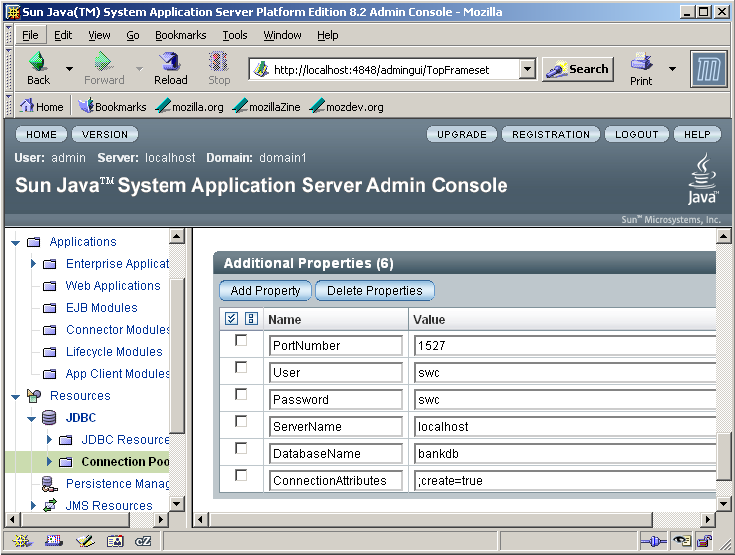Open the Back button history dropdown

pos(69,69)
